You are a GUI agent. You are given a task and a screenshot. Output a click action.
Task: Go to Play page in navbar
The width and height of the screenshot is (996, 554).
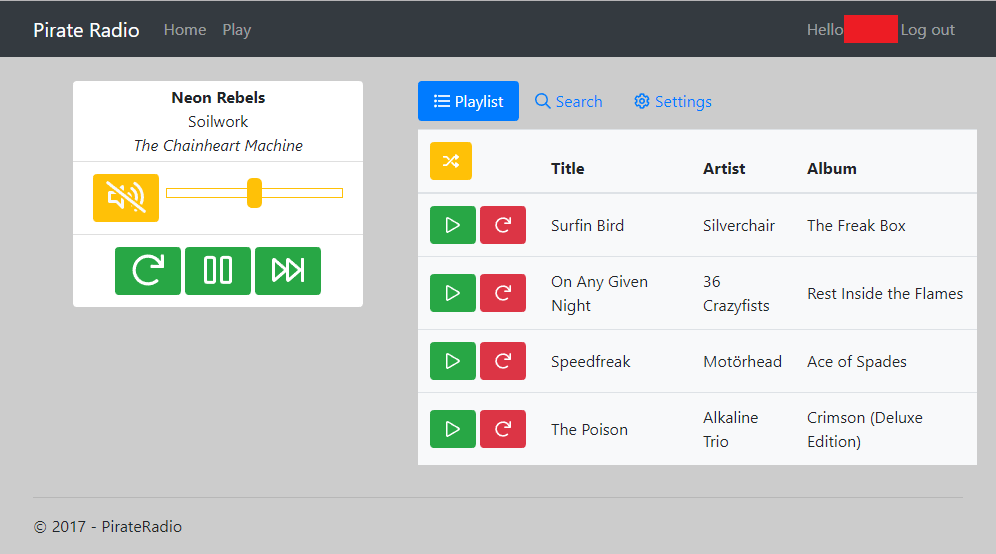[237, 30]
